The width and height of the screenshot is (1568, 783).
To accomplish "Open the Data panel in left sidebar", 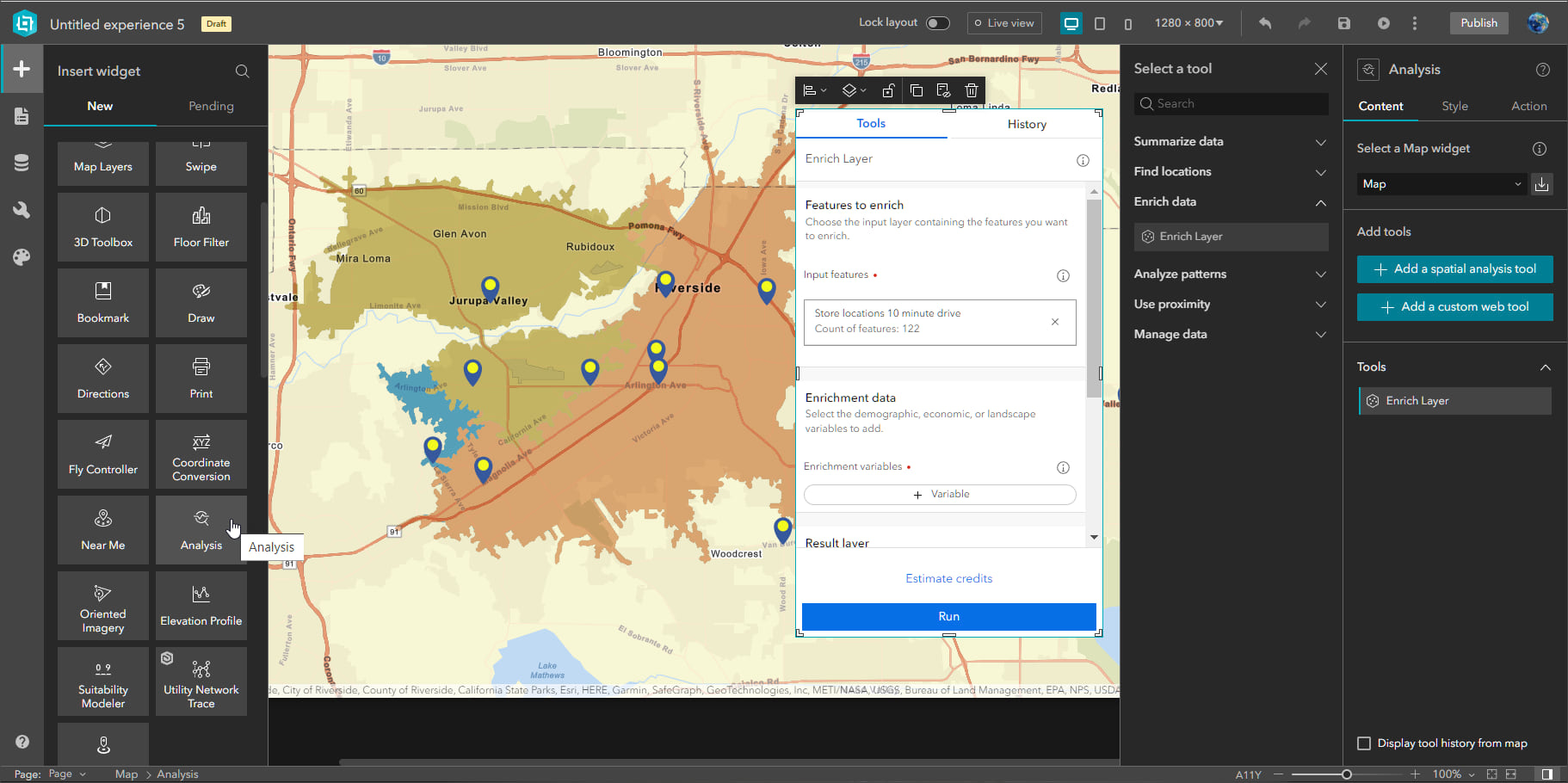I will click(x=22, y=163).
